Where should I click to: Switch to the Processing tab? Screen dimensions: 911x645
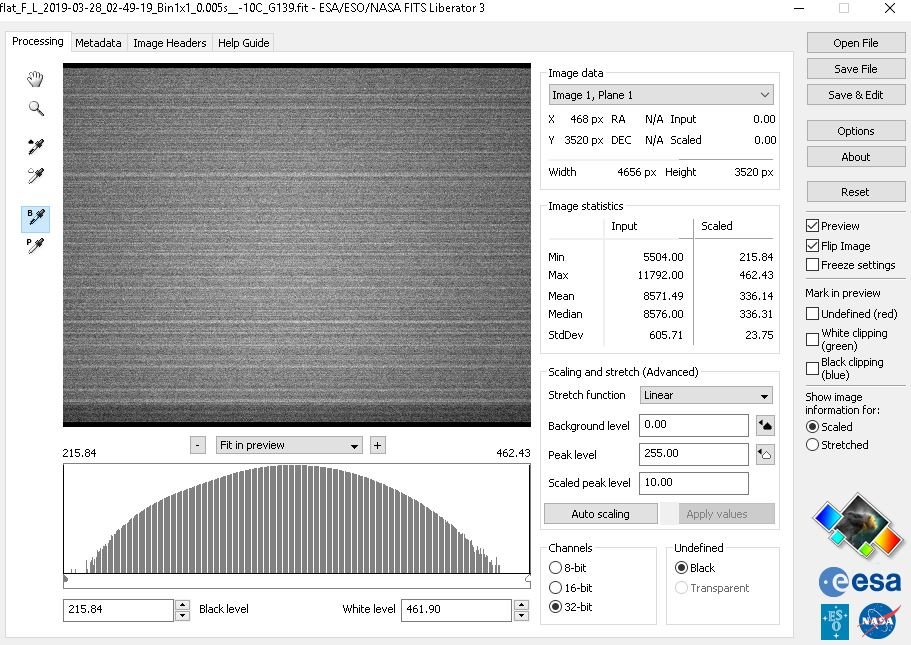38,41
